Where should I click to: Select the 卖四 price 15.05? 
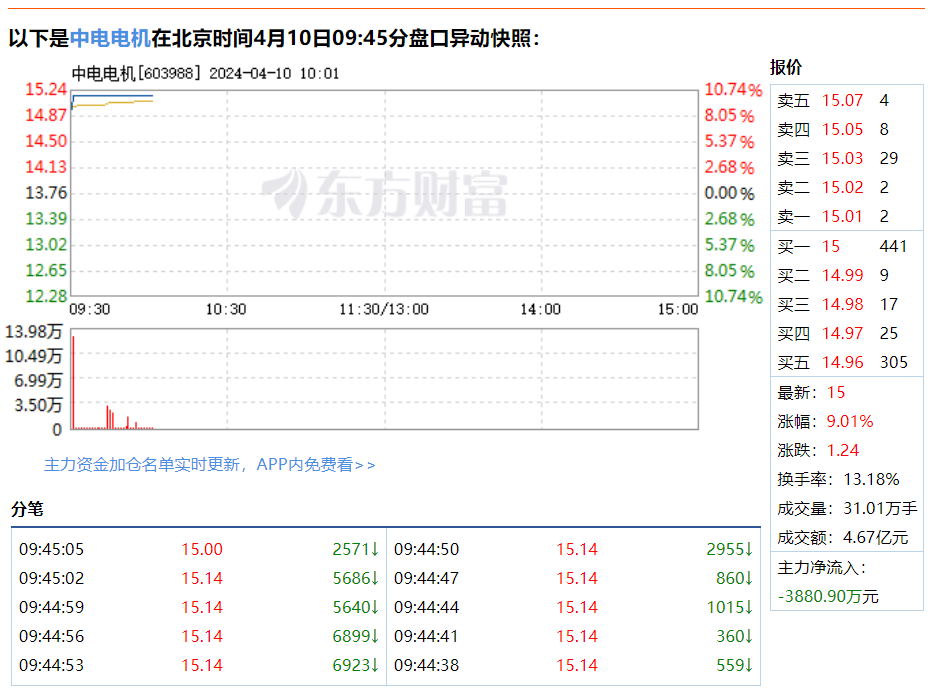coord(842,129)
